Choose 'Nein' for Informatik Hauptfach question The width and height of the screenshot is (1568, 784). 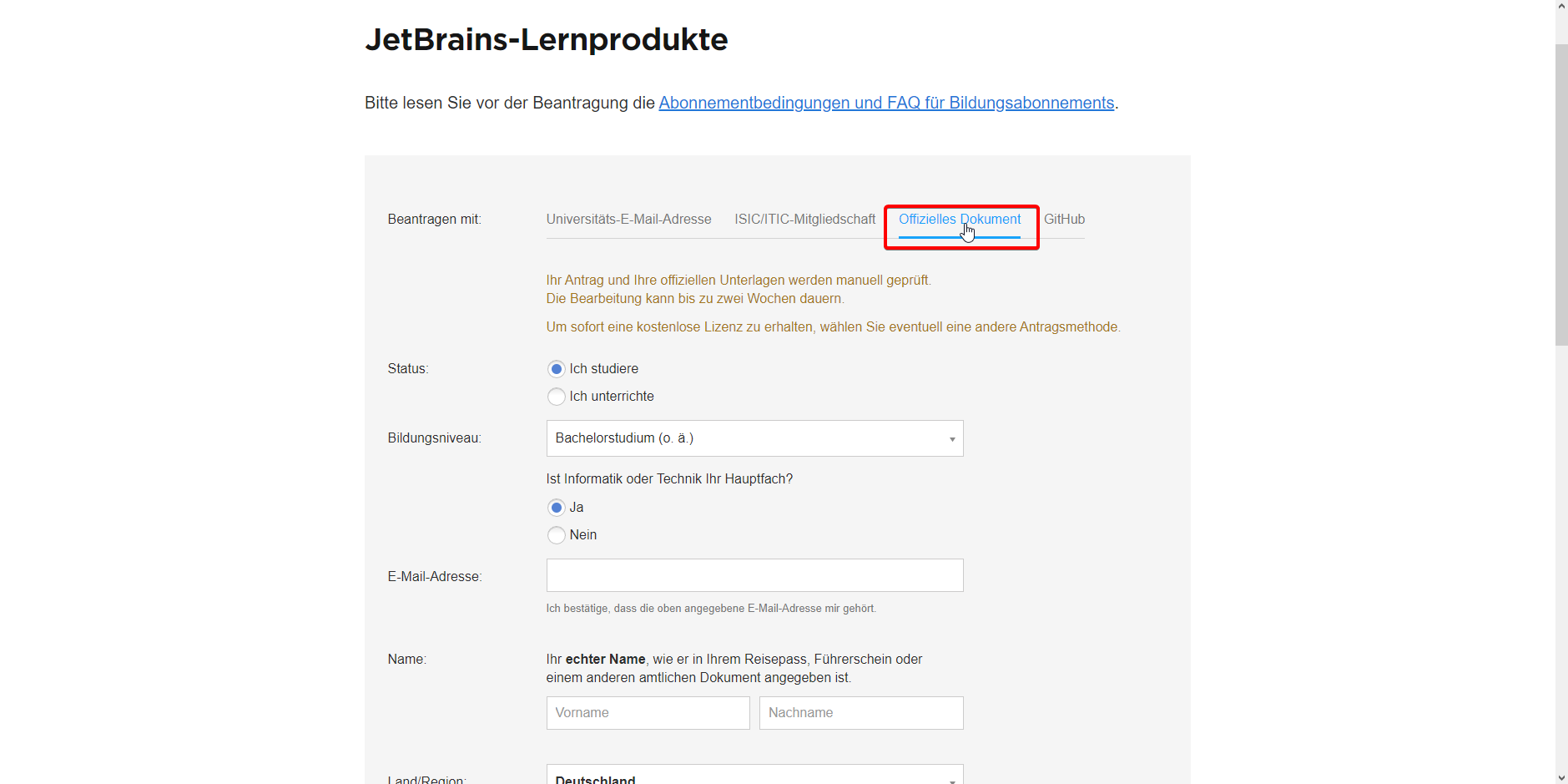click(557, 535)
